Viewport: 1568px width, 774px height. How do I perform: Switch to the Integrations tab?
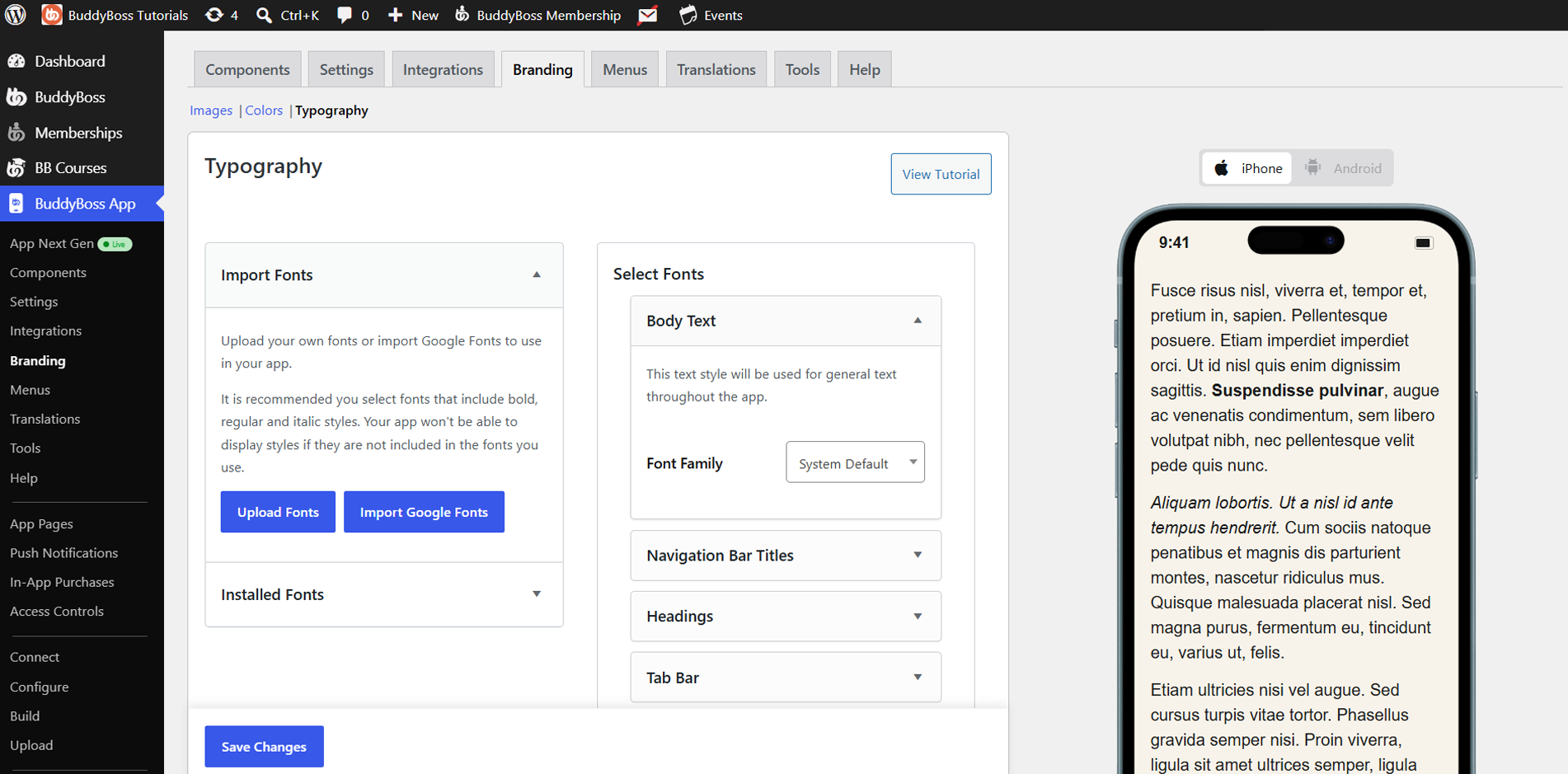tap(443, 69)
